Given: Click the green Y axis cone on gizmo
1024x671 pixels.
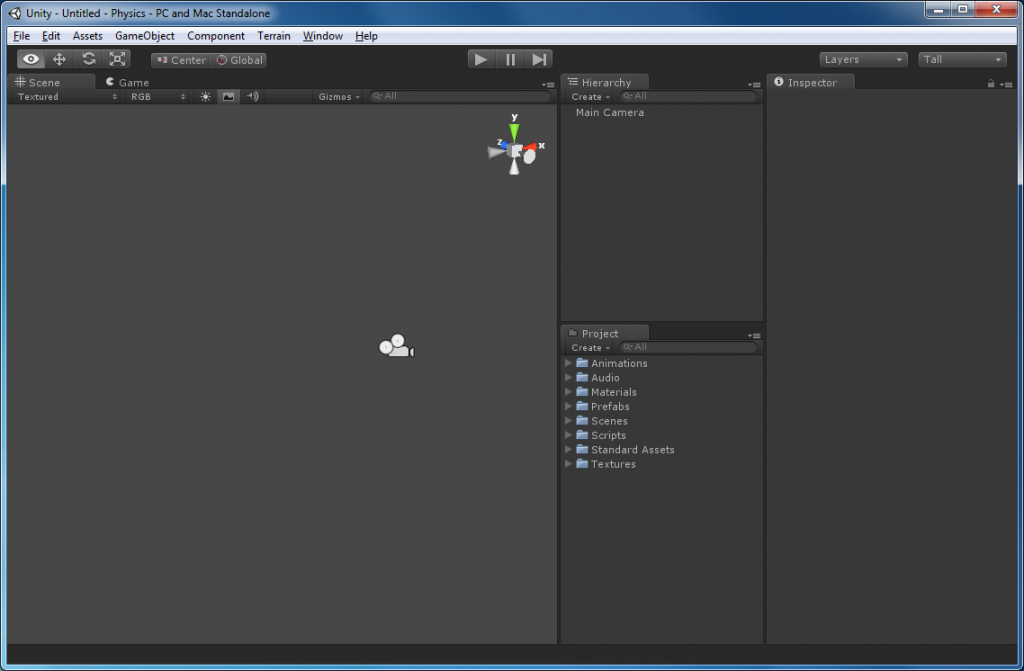Looking at the screenshot, I should 515,133.
